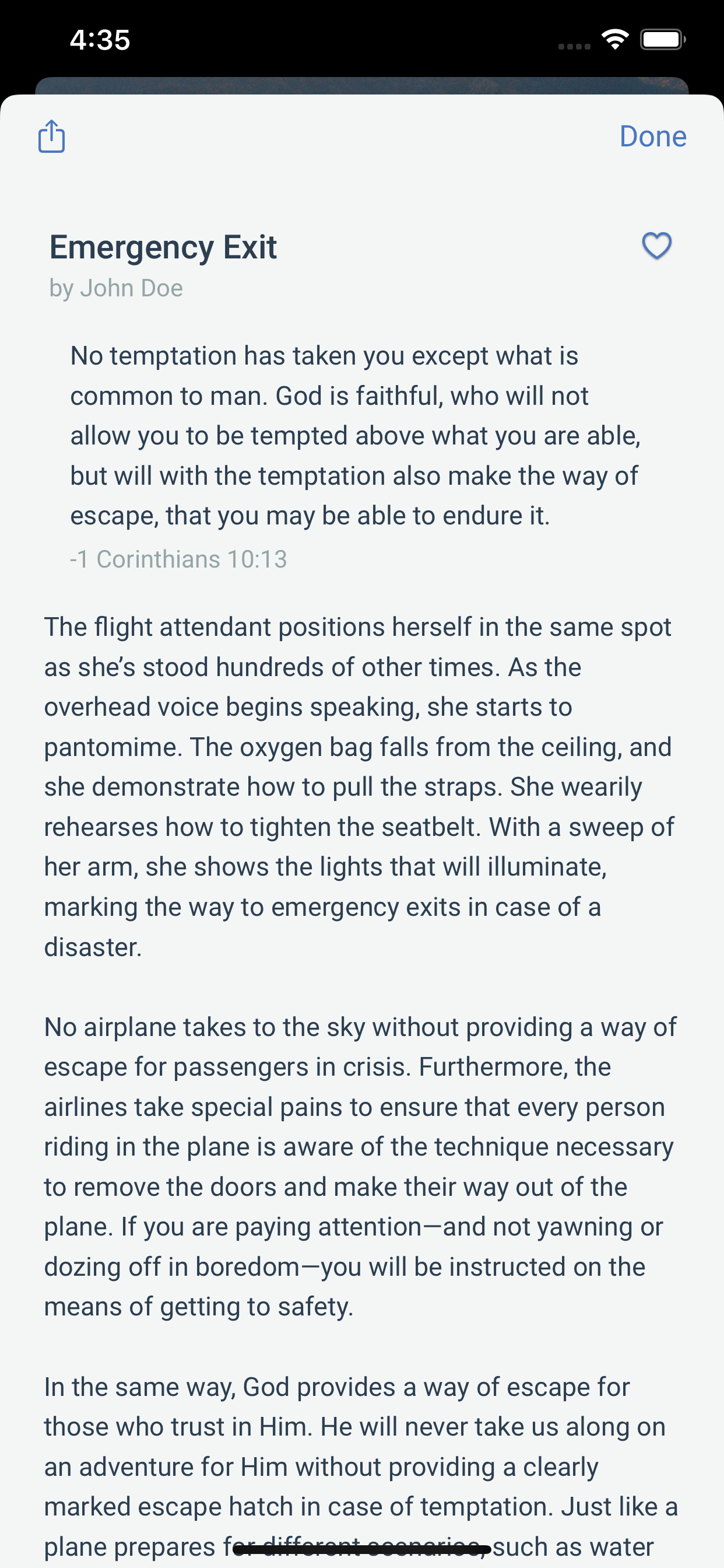Tap the author line "by John Doe"
The width and height of the screenshot is (724, 1568).
coord(116,288)
